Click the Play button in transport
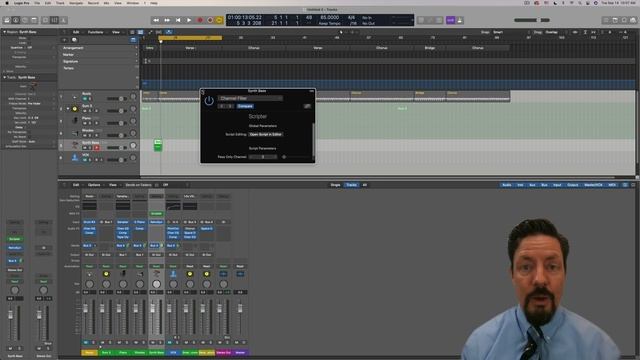Image resolution: width=640 pixels, height=360 pixels. pos(189,20)
